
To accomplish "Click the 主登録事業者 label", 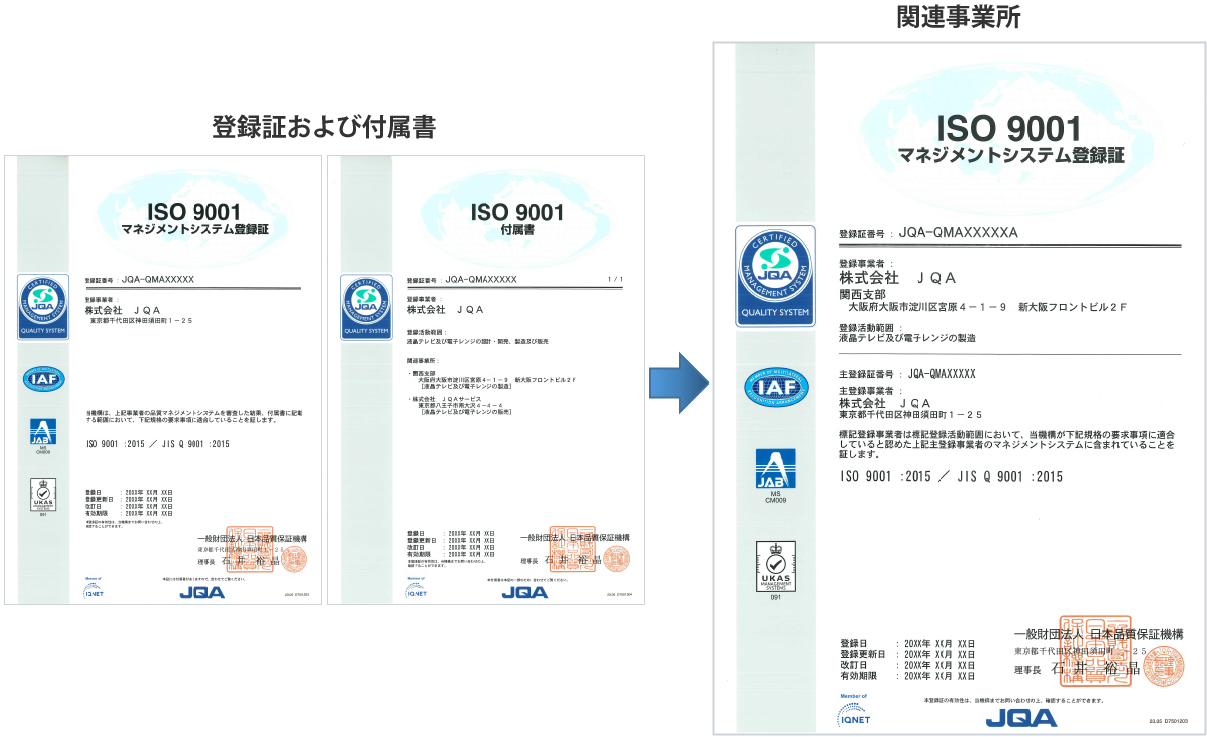I will click(871, 390).
